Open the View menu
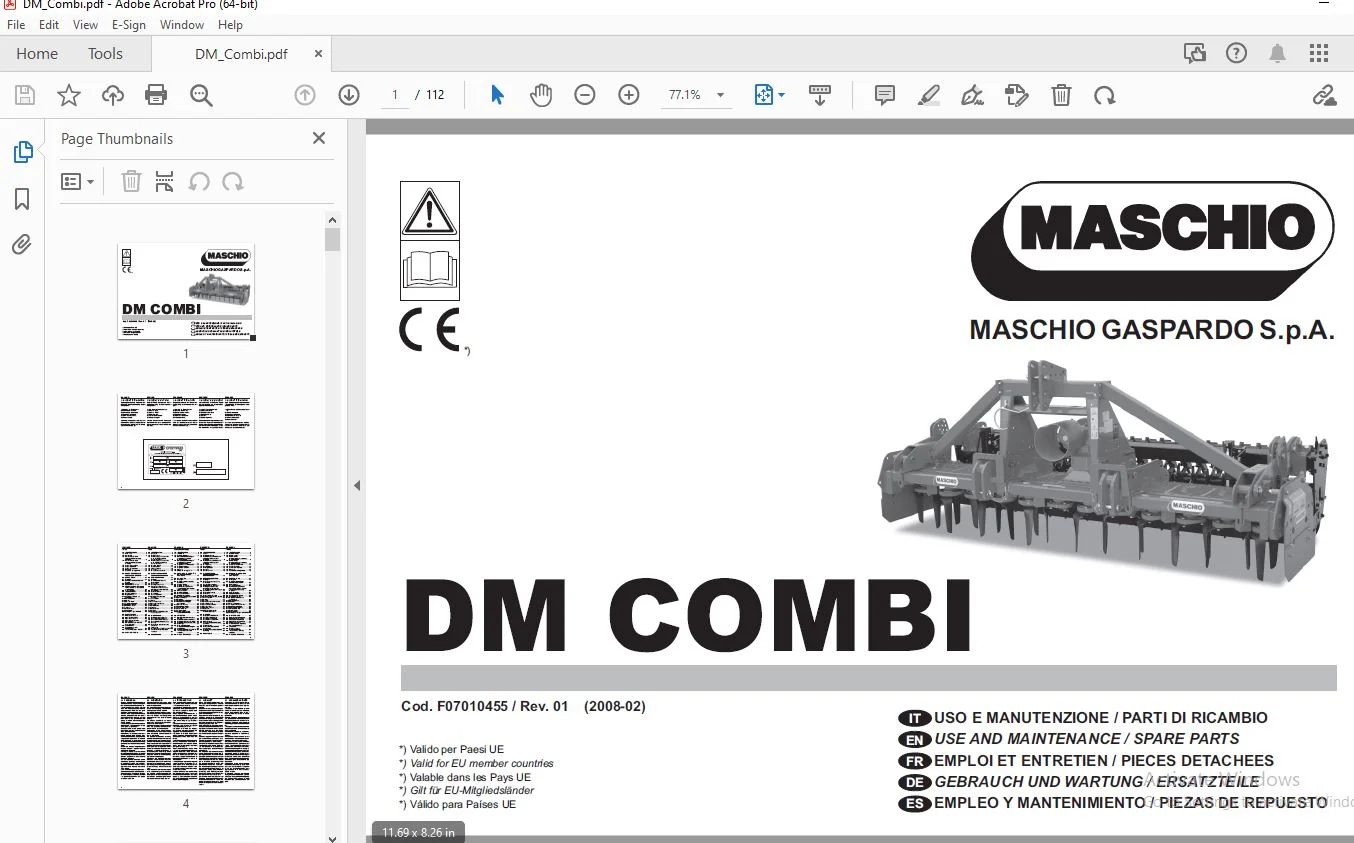This screenshot has width=1354, height=843. point(86,25)
